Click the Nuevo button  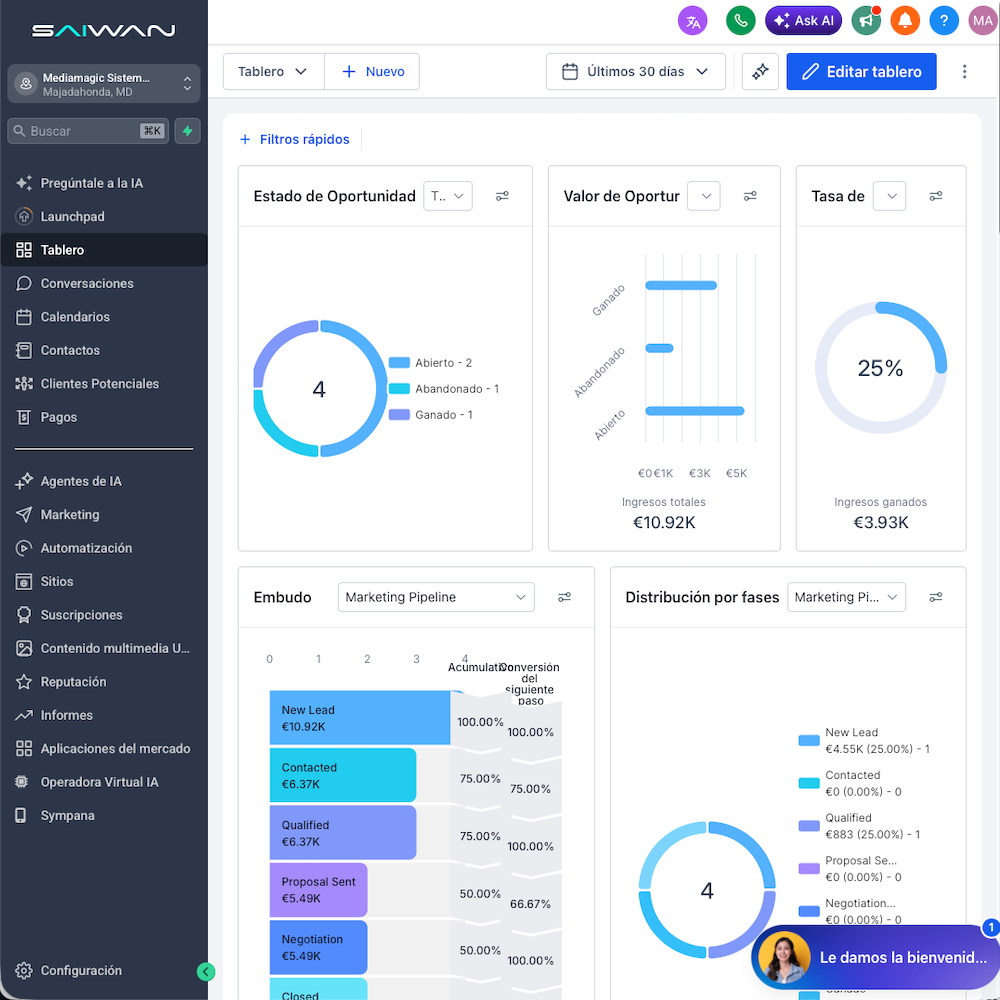pyautogui.click(x=372, y=71)
